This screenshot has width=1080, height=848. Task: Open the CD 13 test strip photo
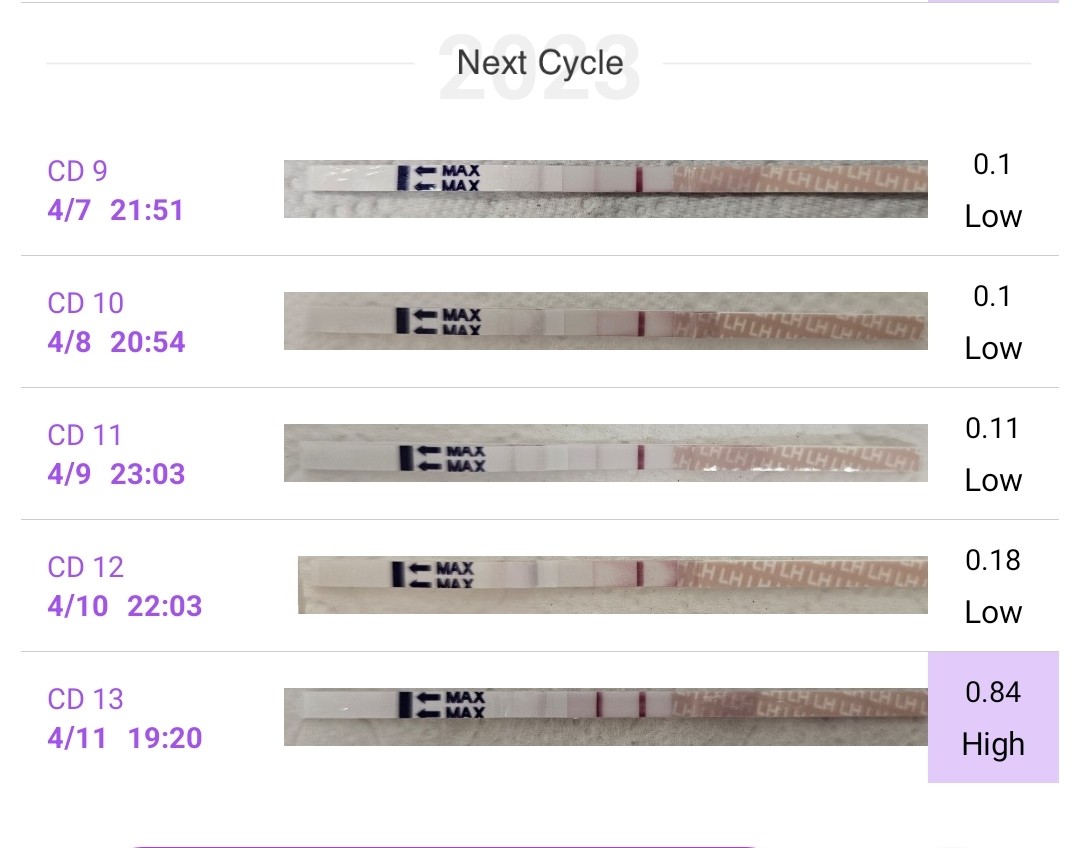click(x=605, y=716)
